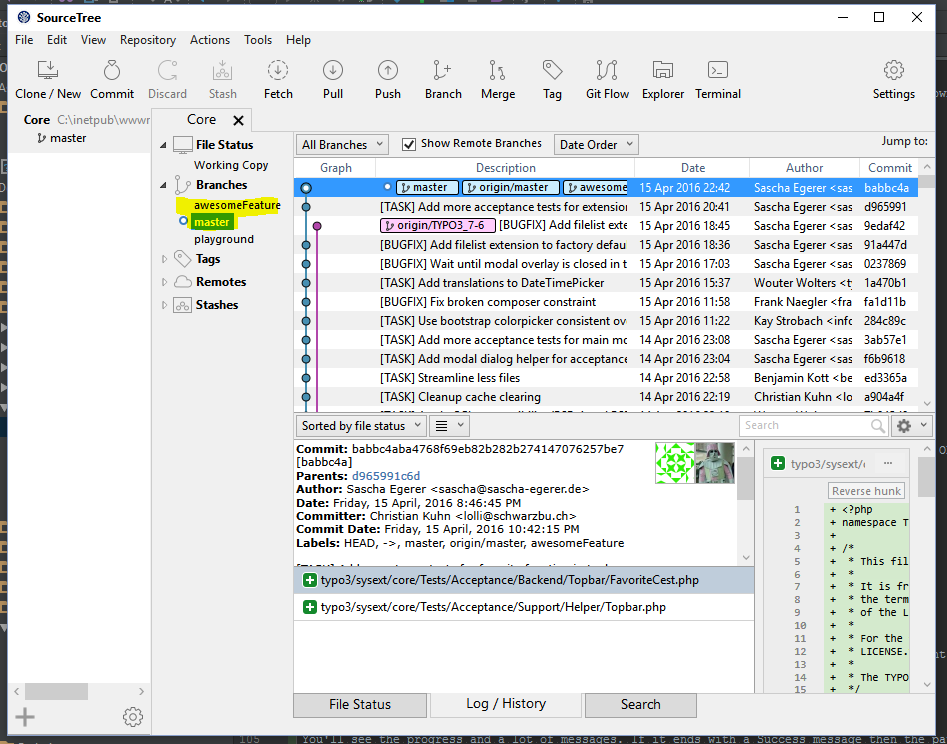Open diff options gear dropdown

click(911, 426)
